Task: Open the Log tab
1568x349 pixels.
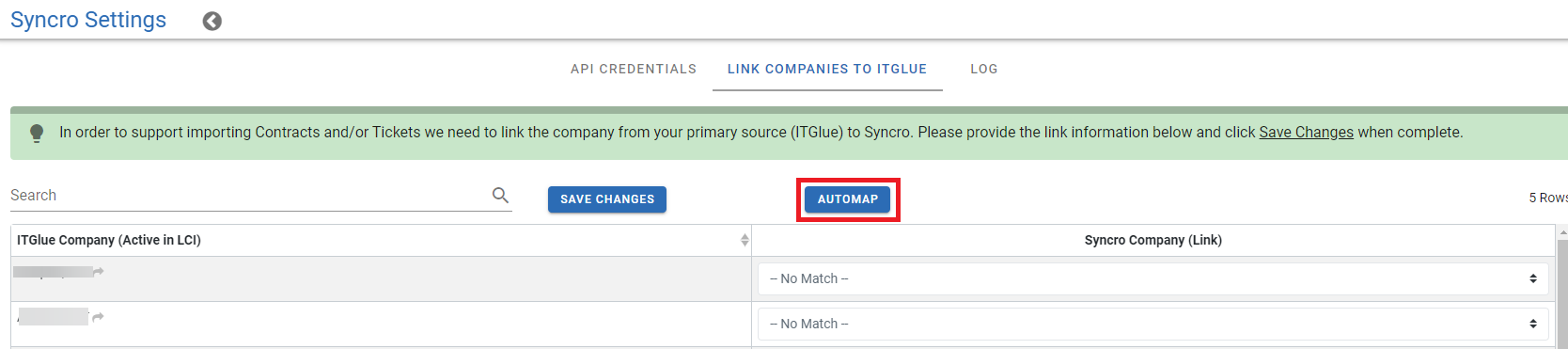Action: (x=984, y=69)
